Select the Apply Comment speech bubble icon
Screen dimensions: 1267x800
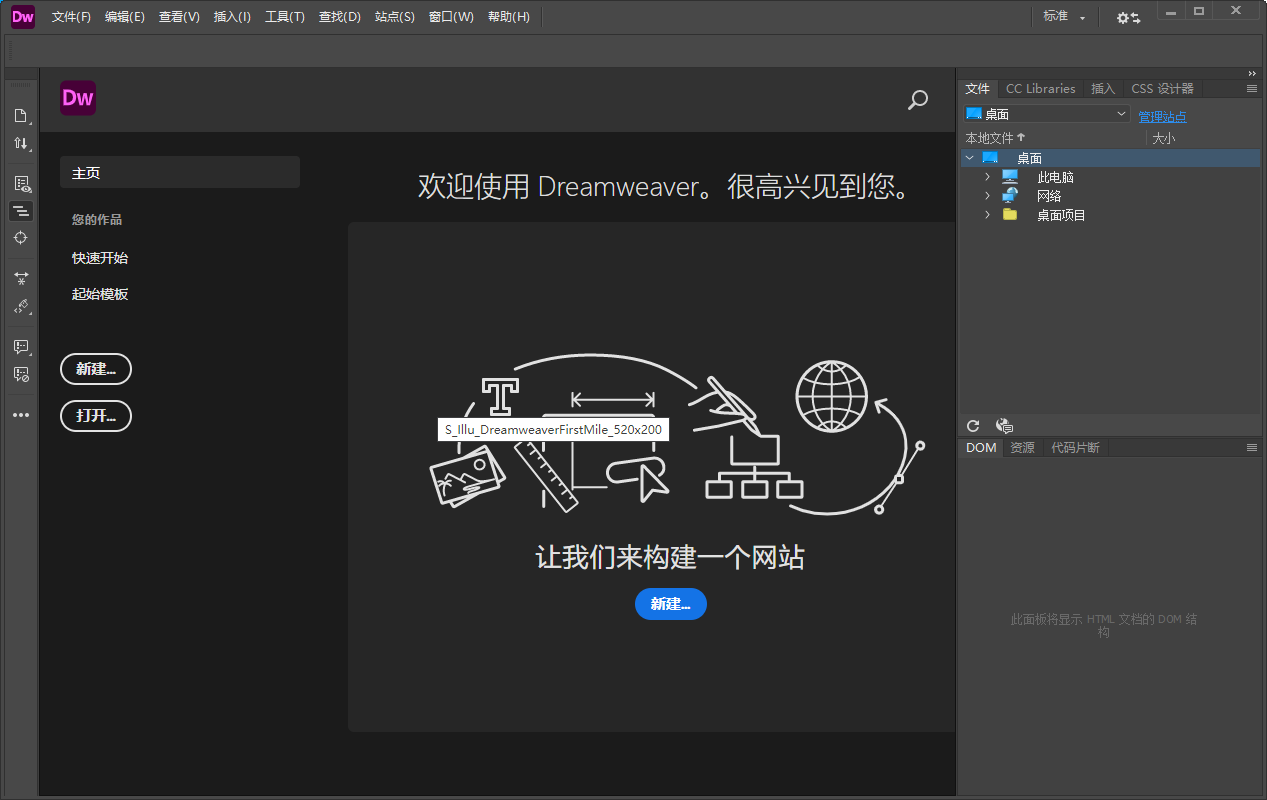(x=21, y=347)
